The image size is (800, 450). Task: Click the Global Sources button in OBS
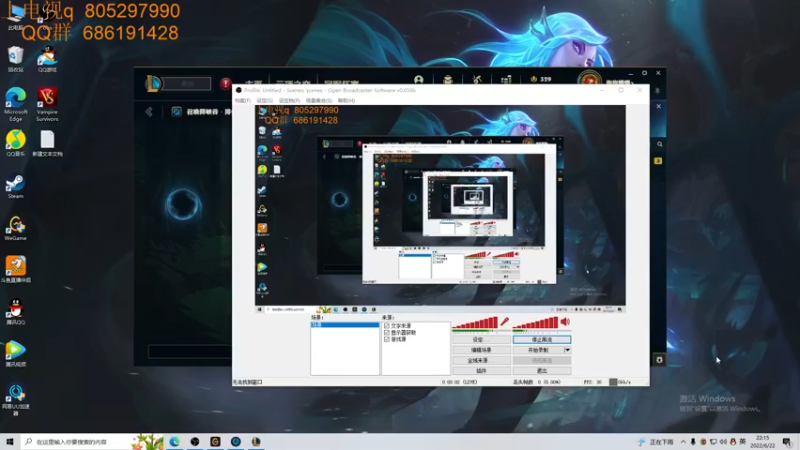pyautogui.click(x=481, y=360)
